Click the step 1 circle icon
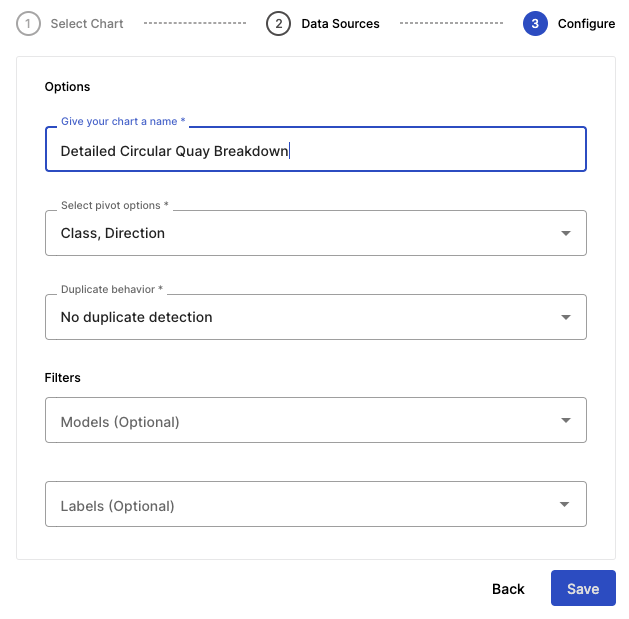 point(29,23)
